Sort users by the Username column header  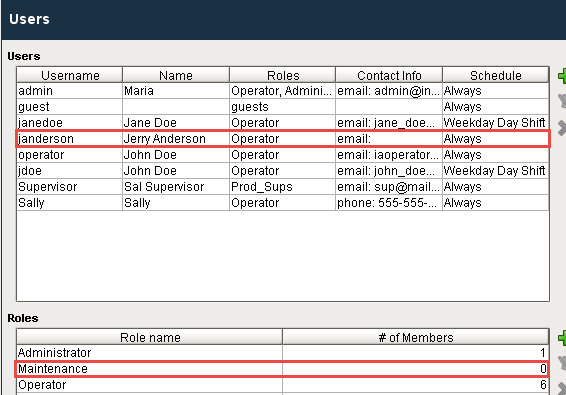[70, 75]
